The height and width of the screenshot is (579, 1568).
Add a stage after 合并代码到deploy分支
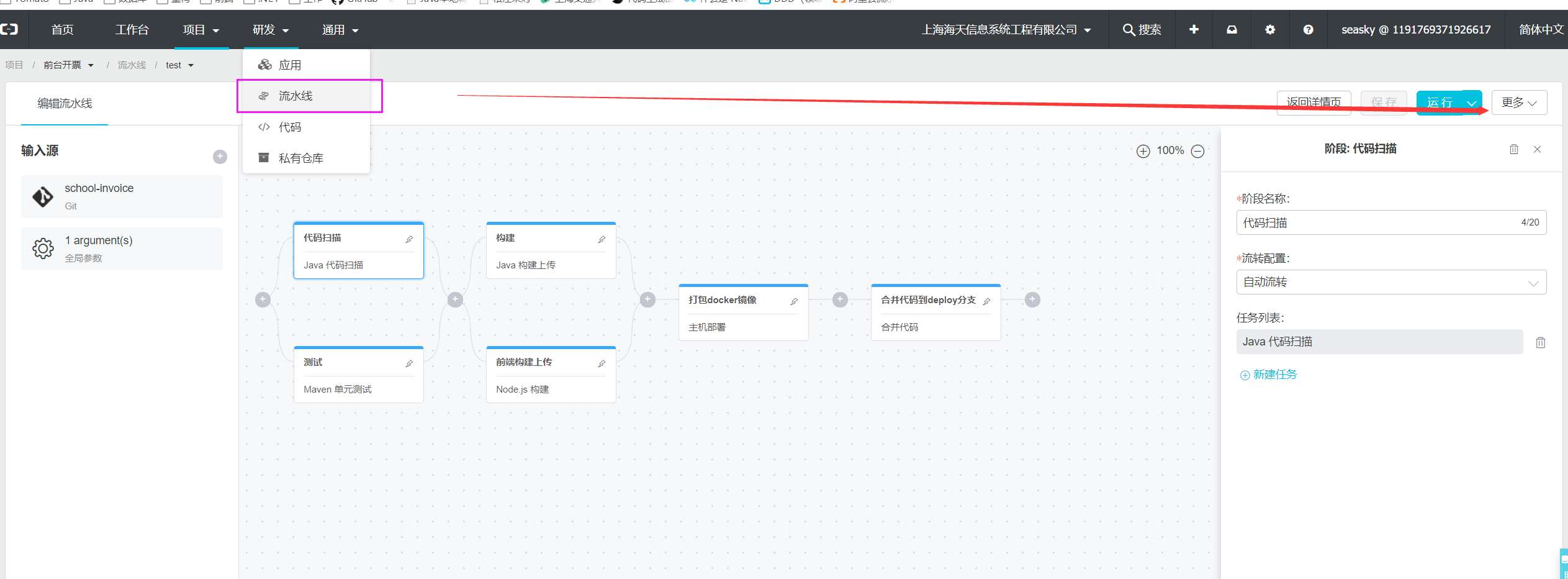(x=1032, y=299)
